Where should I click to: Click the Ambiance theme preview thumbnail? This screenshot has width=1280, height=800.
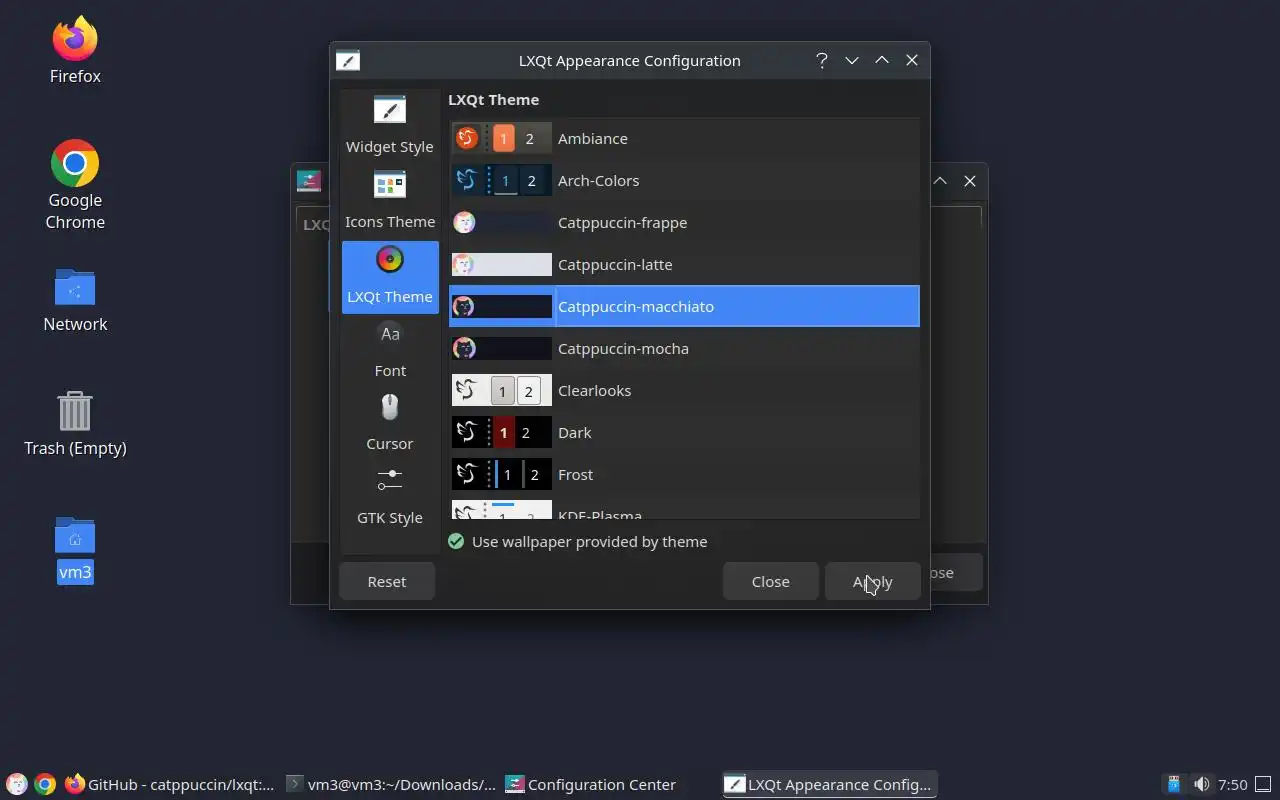[502, 139]
